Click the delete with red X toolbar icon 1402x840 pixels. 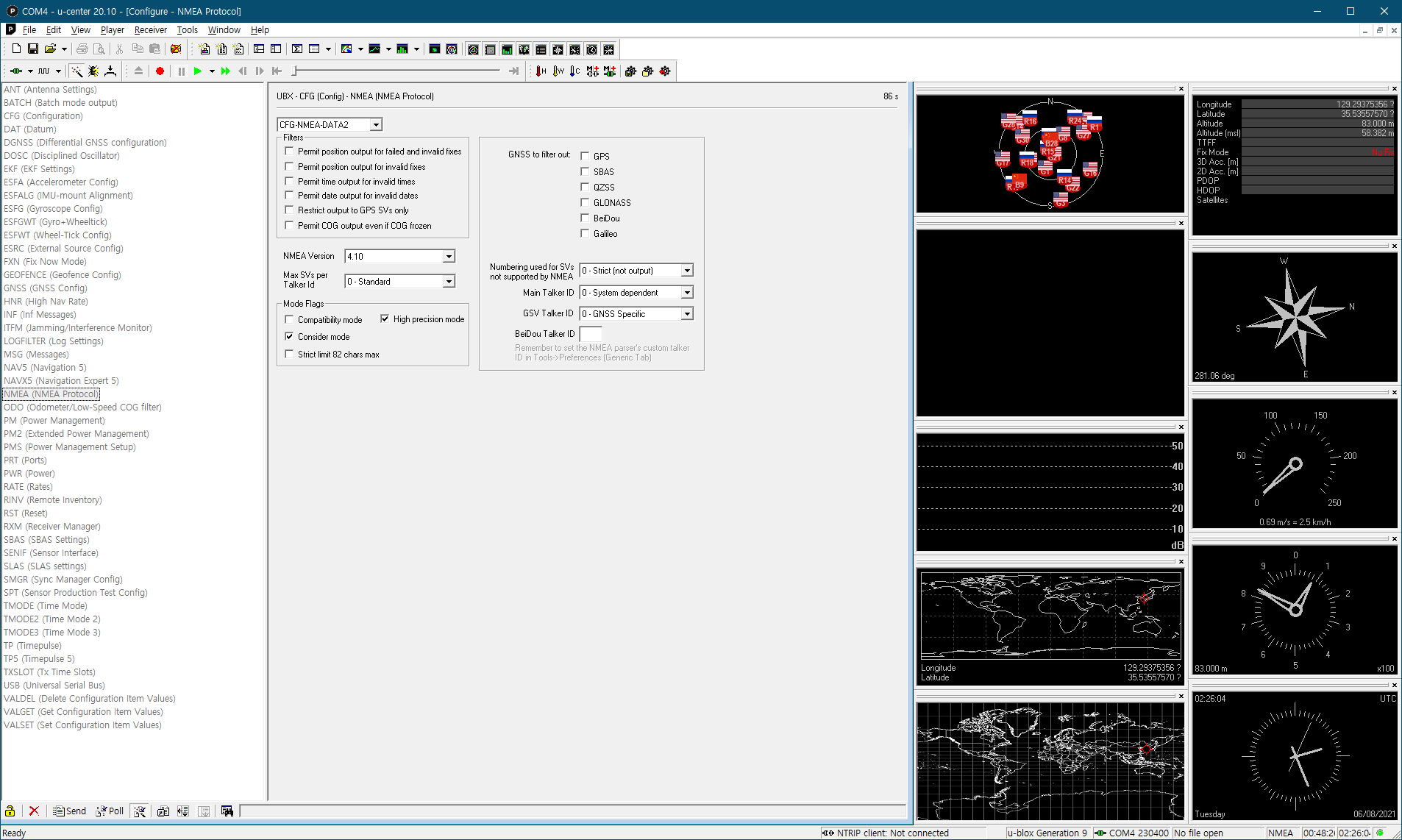click(x=176, y=49)
